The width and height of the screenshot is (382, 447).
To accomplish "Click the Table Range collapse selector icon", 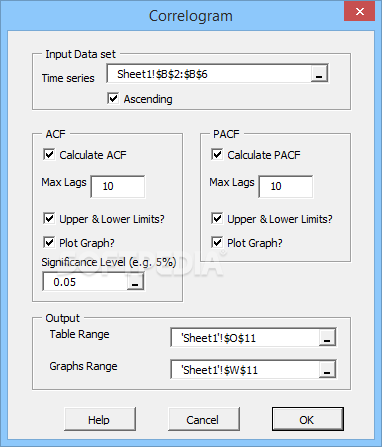I will pyautogui.click(x=327, y=337).
